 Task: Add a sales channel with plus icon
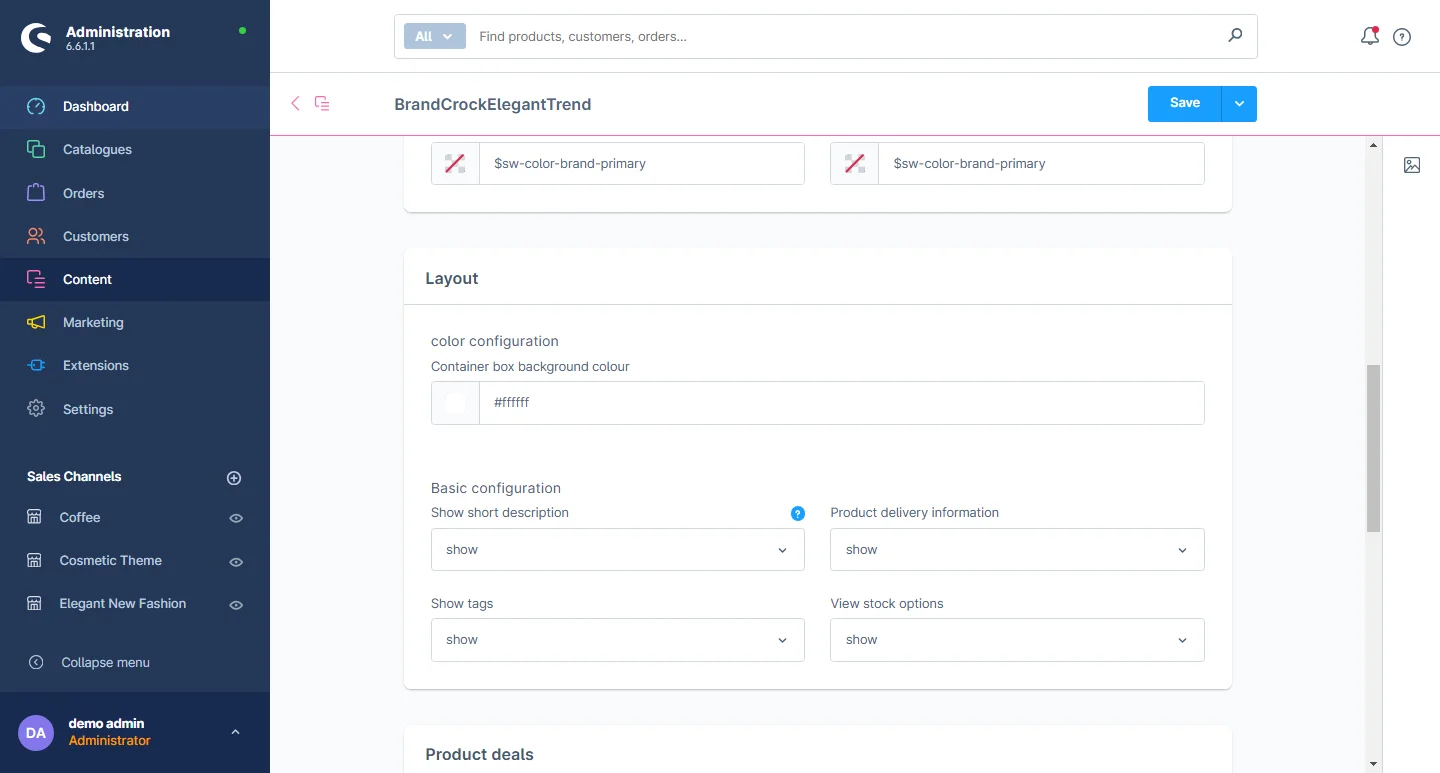coord(234,478)
